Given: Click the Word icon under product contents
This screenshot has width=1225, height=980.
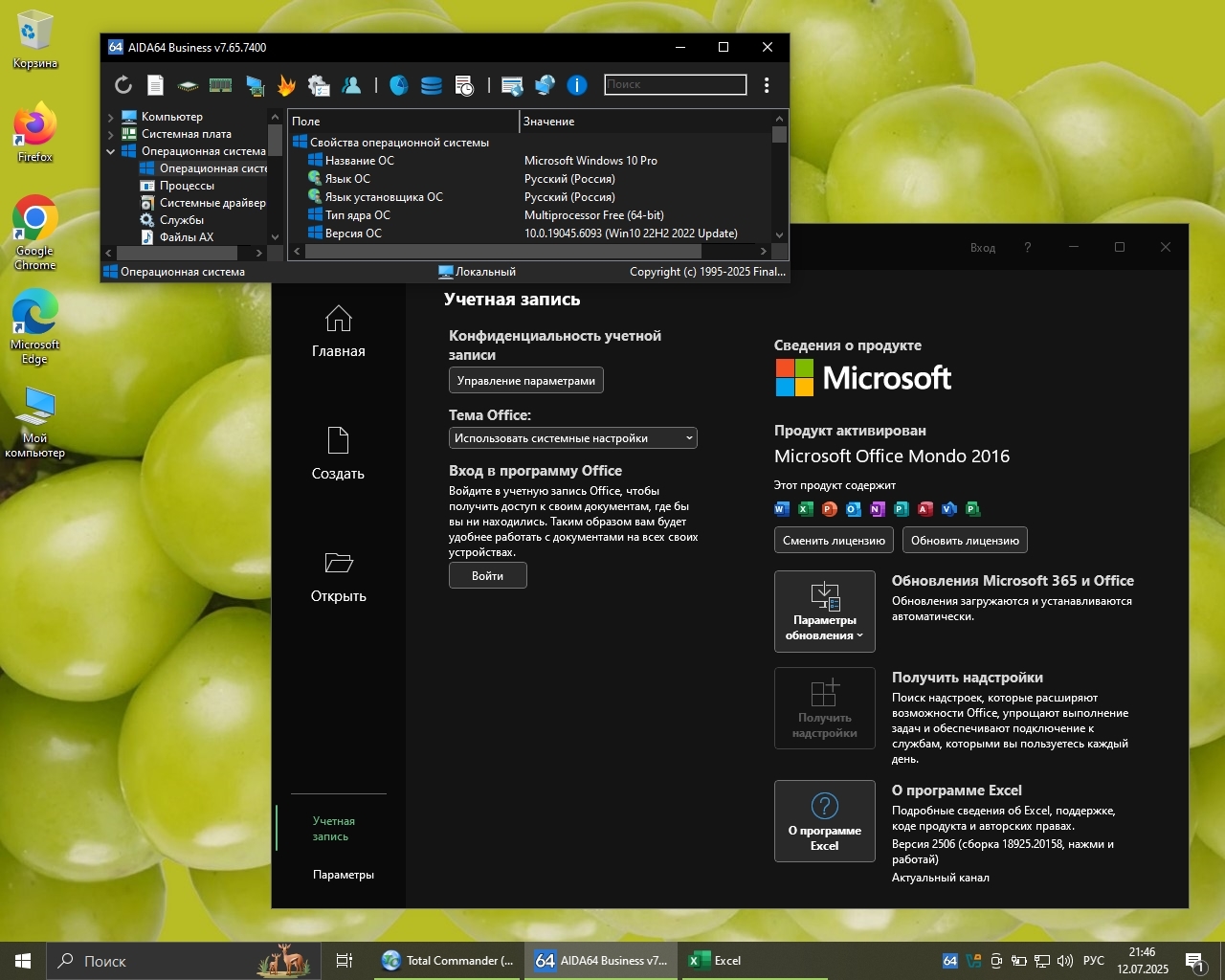Looking at the screenshot, I should pyautogui.click(x=782, y=509).
